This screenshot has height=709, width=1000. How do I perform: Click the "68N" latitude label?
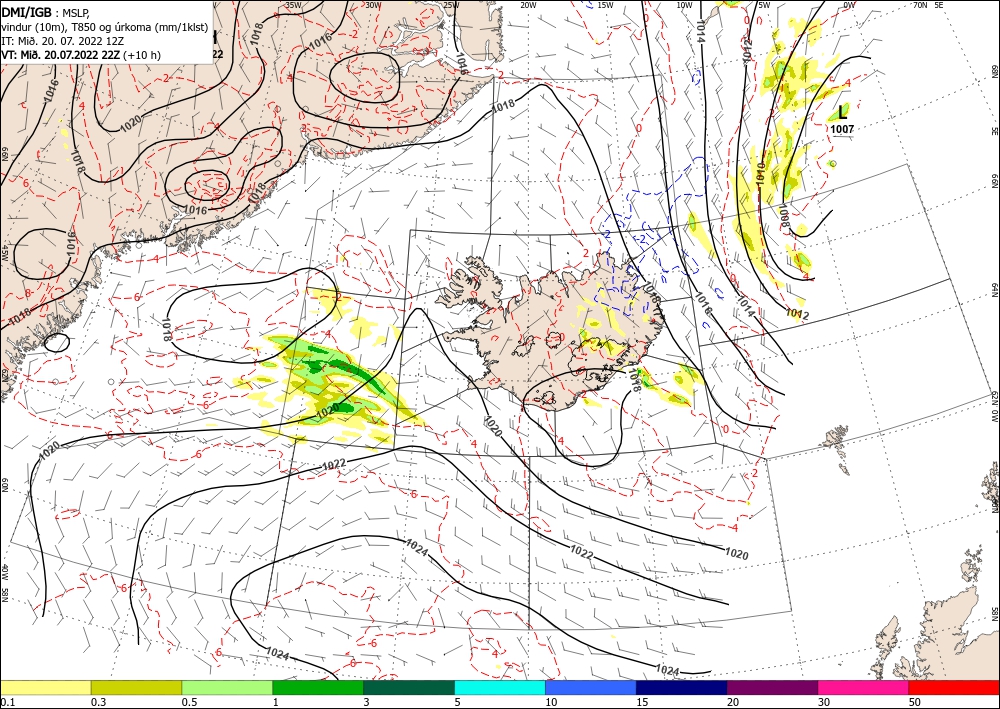point(994,71)
